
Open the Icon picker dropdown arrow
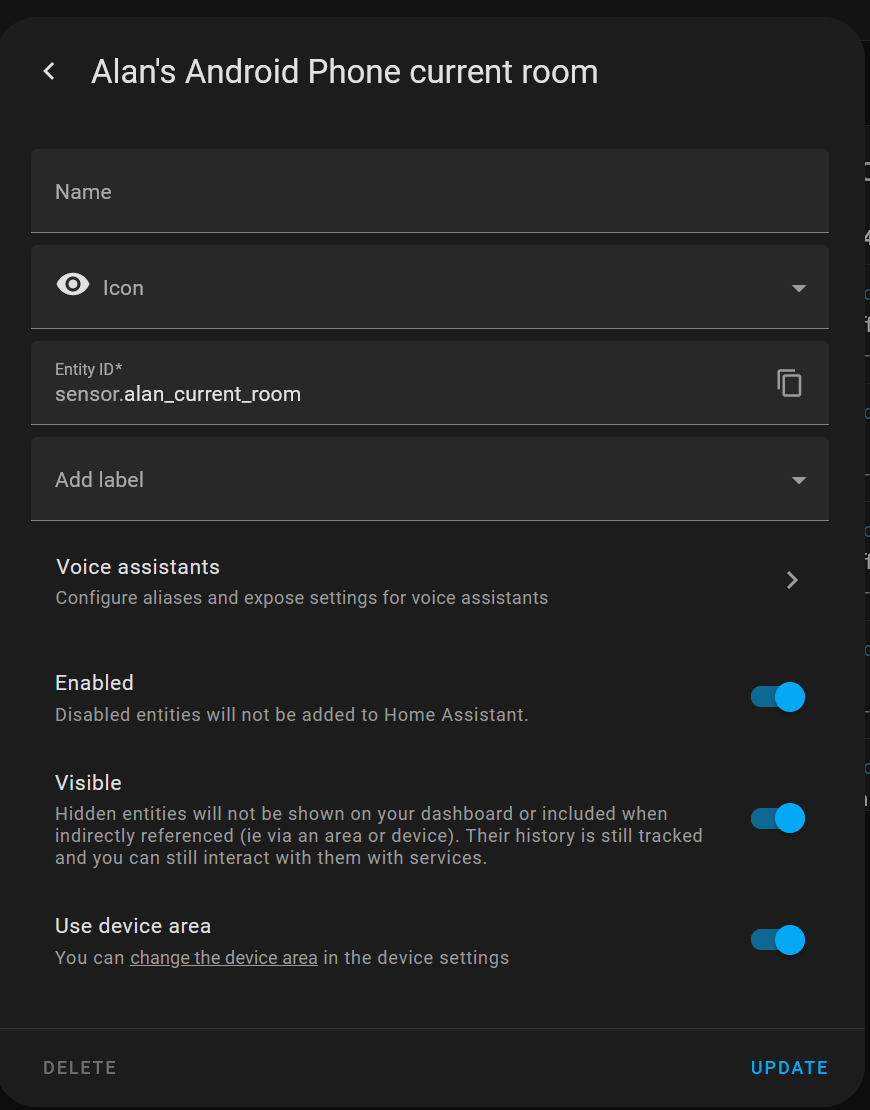[x=799, y=288]
